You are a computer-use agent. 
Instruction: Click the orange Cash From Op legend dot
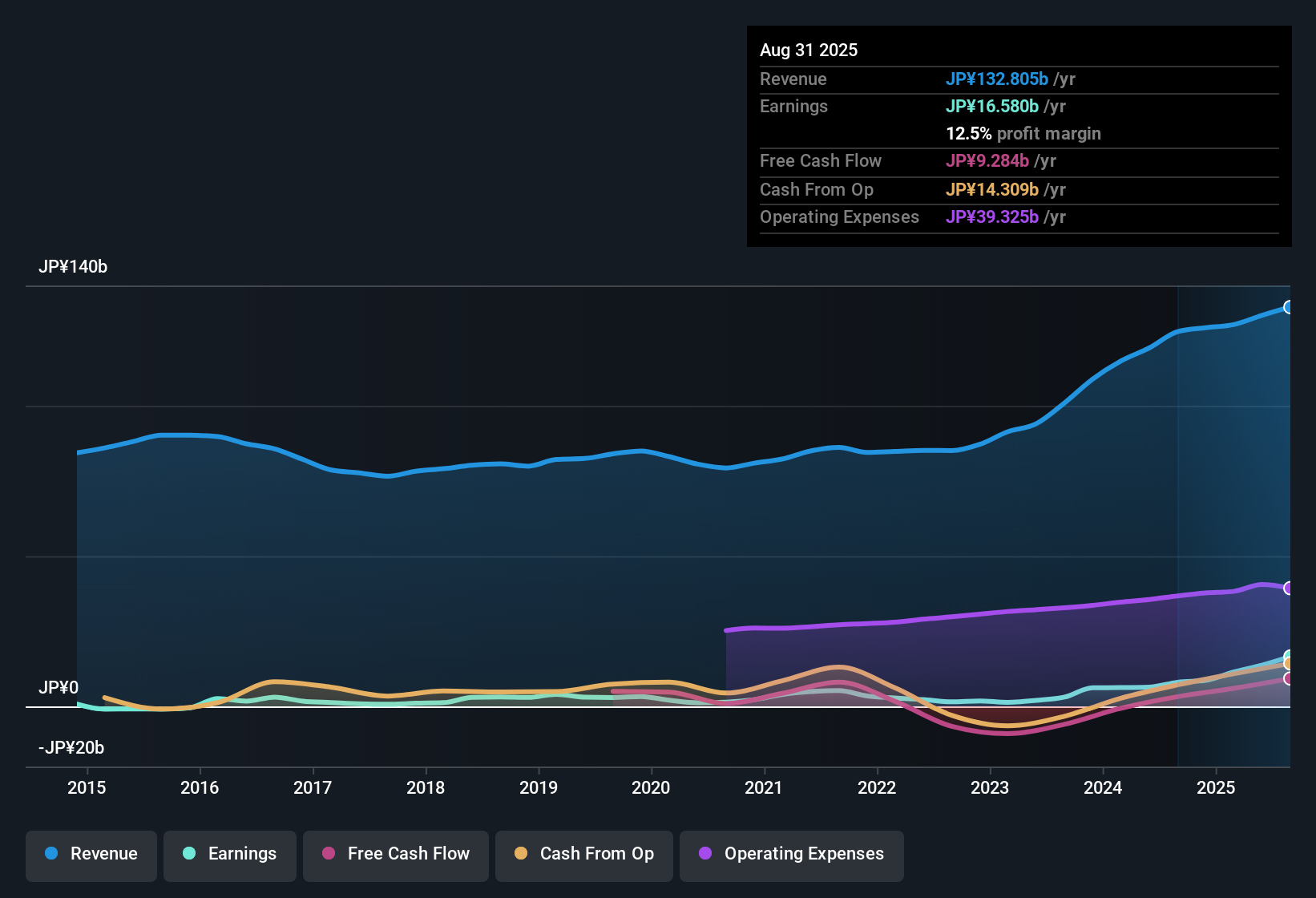[x=521, y=854]
